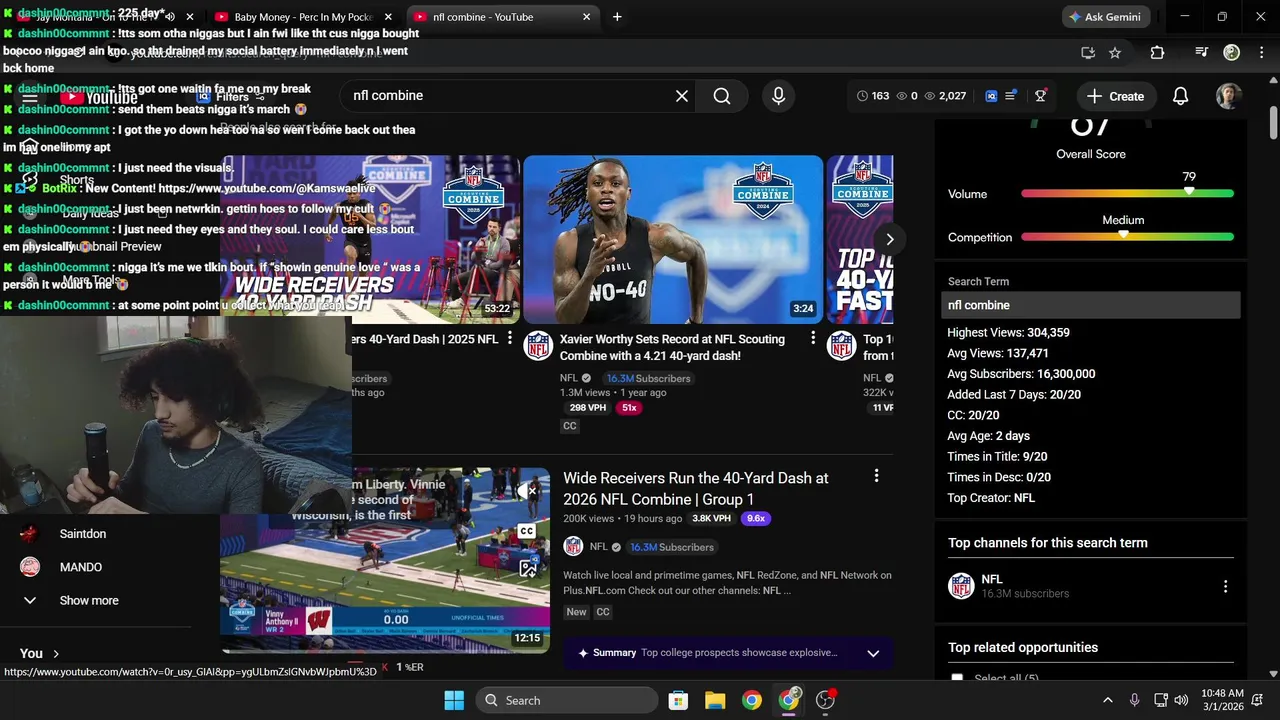Open the vidIQ thumbnail image icon on preview
This screenshot has height=720, width=1280.
tap(528, 569)
